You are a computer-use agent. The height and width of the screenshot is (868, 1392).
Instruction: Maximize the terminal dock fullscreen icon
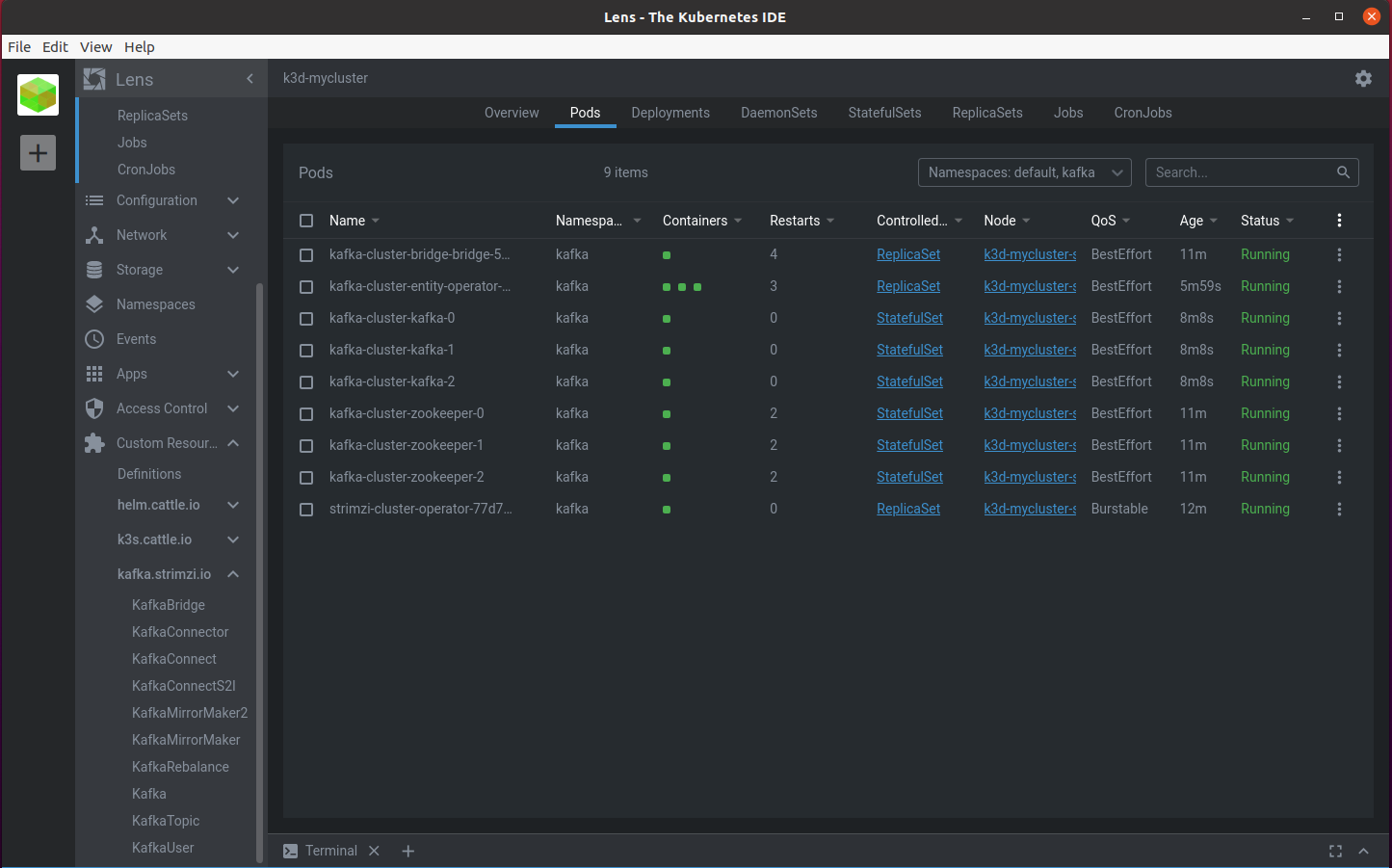[1335, 851]
